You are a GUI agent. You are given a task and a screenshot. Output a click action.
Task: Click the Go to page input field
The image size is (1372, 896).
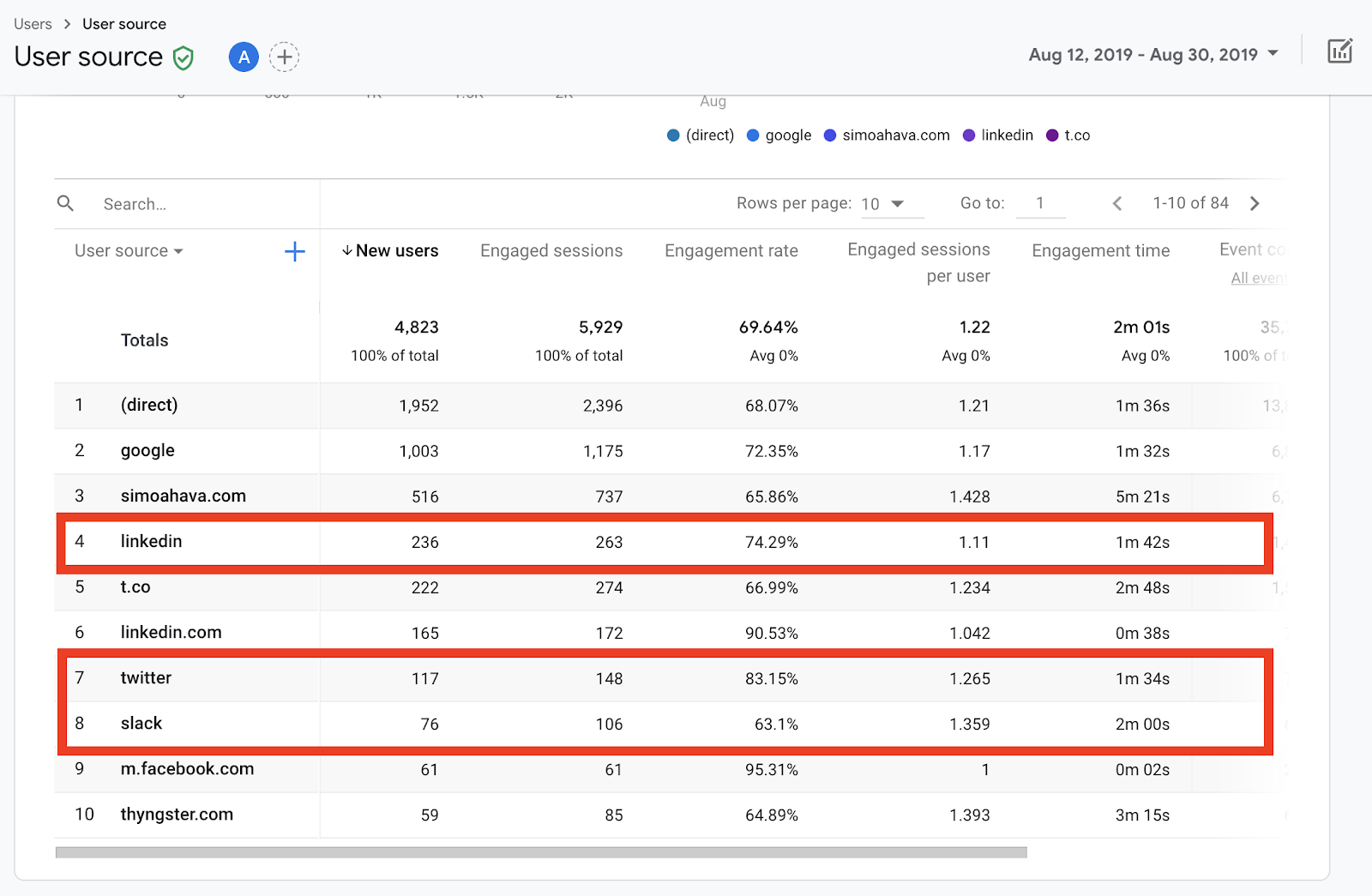[x=1040, y=204]
